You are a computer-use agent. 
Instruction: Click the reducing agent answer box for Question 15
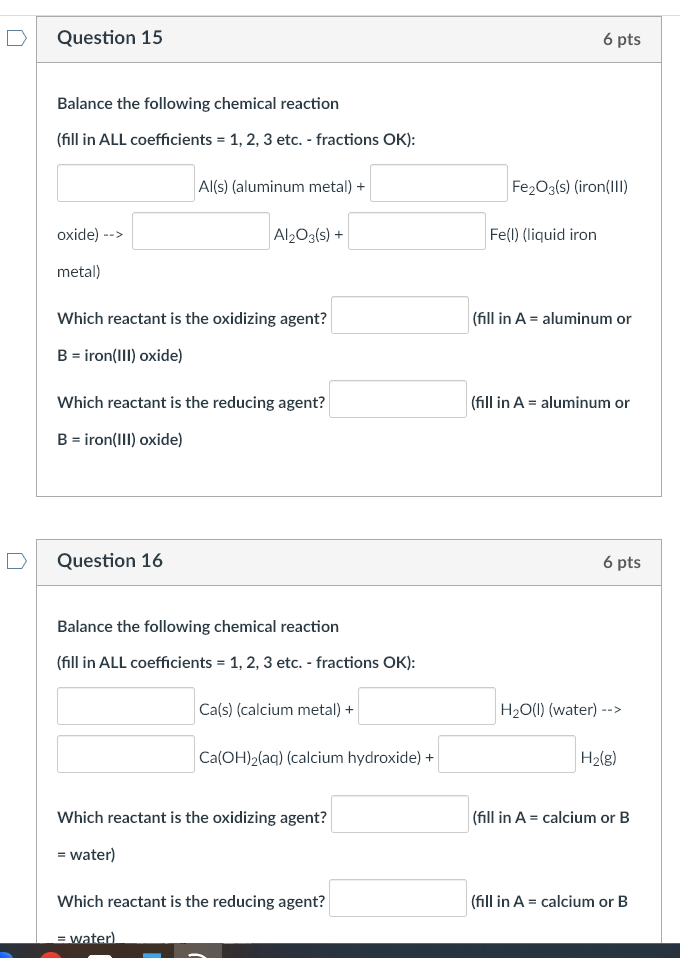397,398
